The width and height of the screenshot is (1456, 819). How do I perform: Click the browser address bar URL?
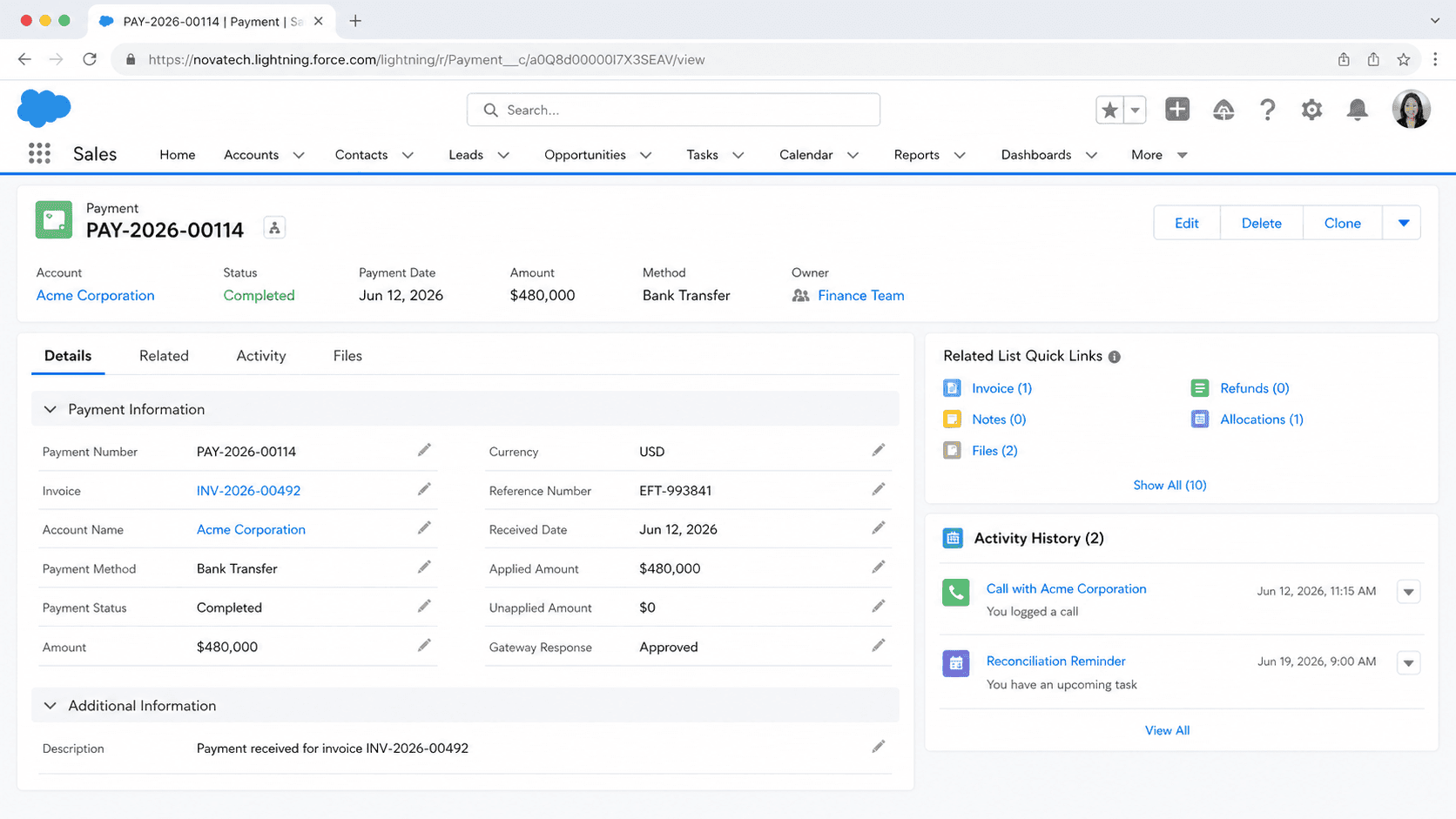click(427, 59)
